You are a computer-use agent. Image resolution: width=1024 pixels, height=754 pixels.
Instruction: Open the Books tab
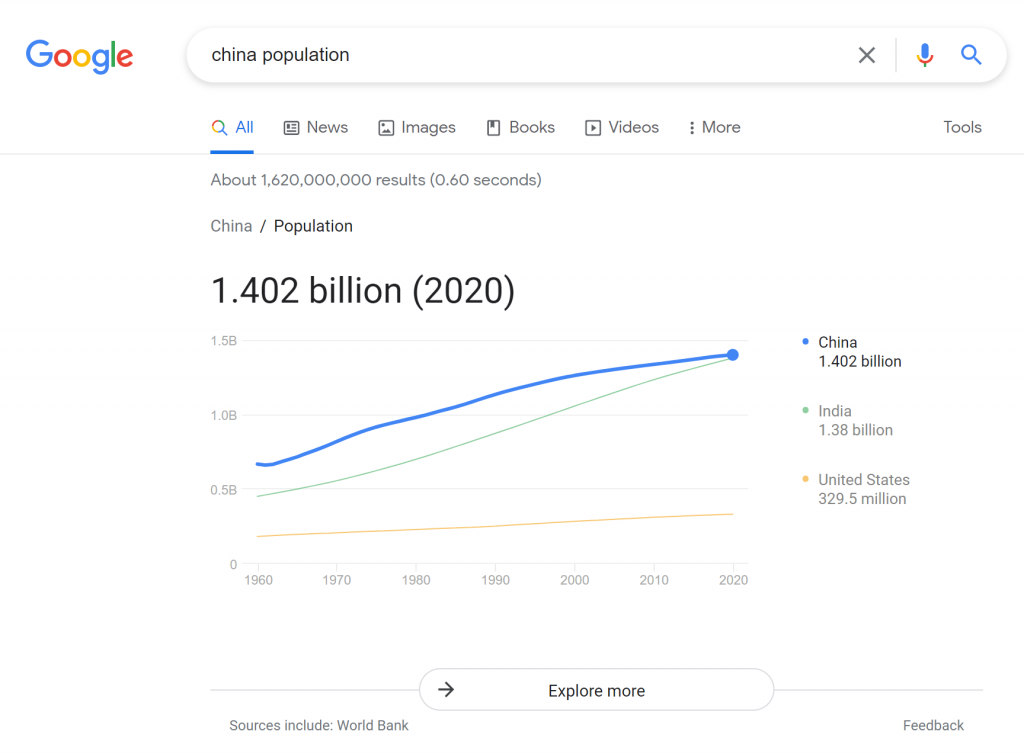[520, 127]
